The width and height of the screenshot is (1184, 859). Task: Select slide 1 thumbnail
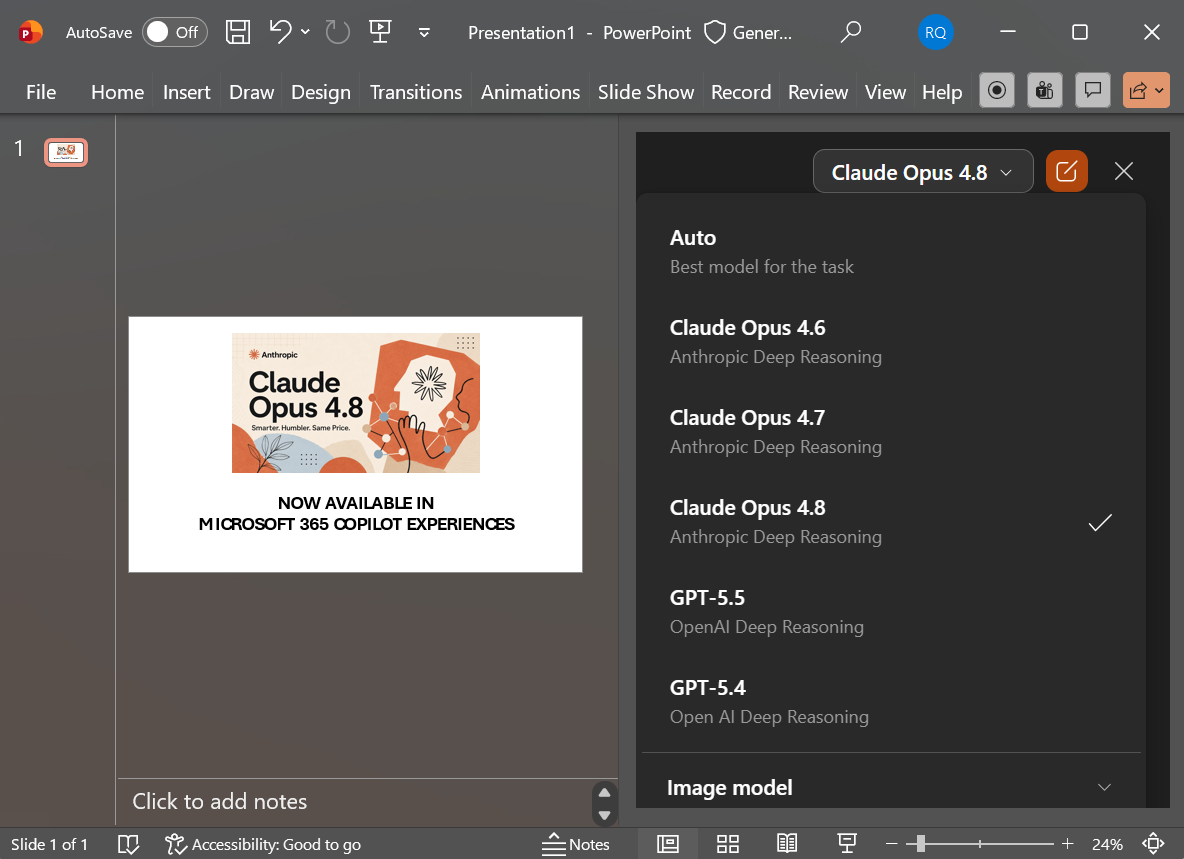tap(66, 152)
